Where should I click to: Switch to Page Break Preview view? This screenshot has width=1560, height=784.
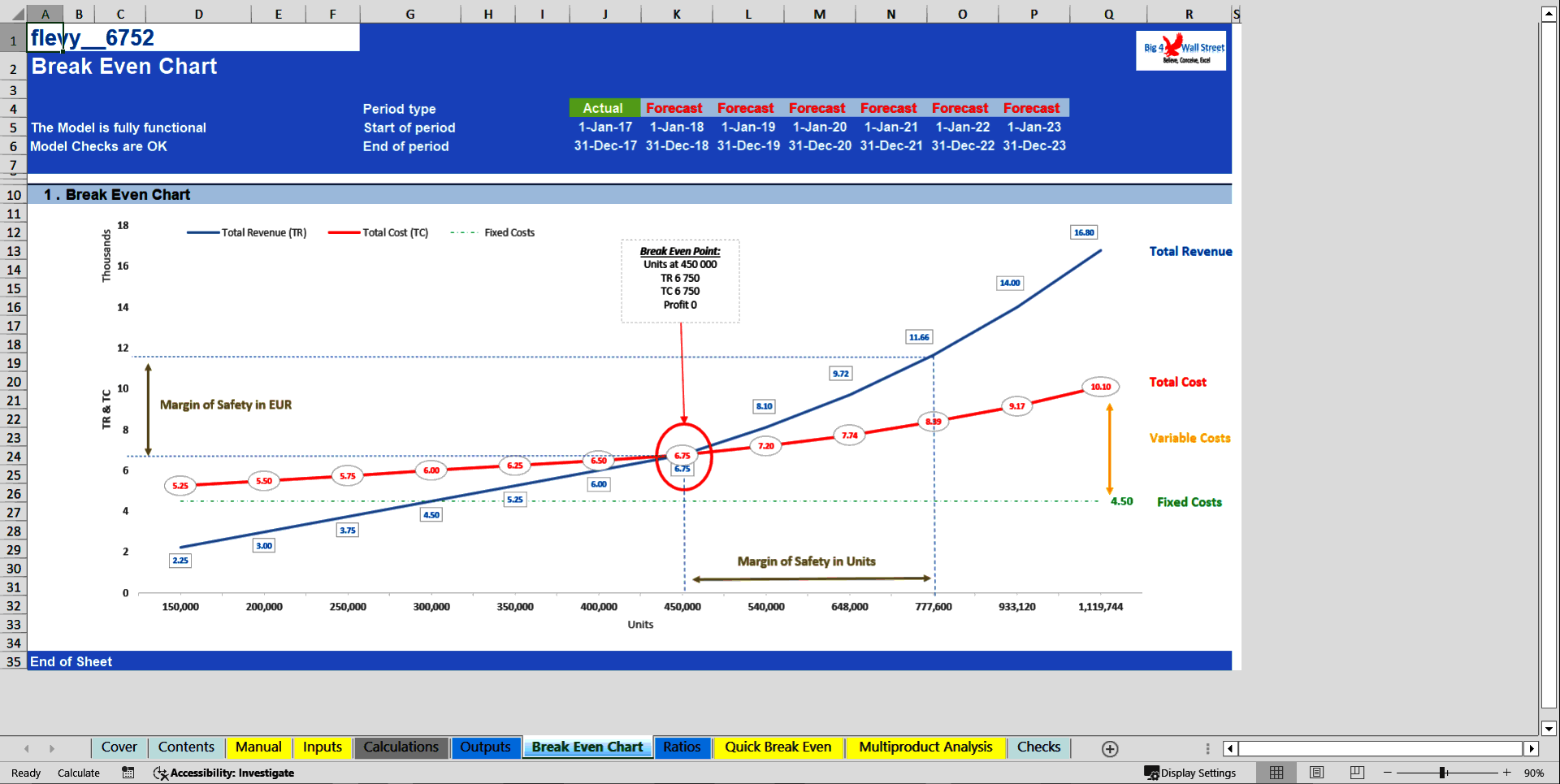click(x=1356, y=773)
